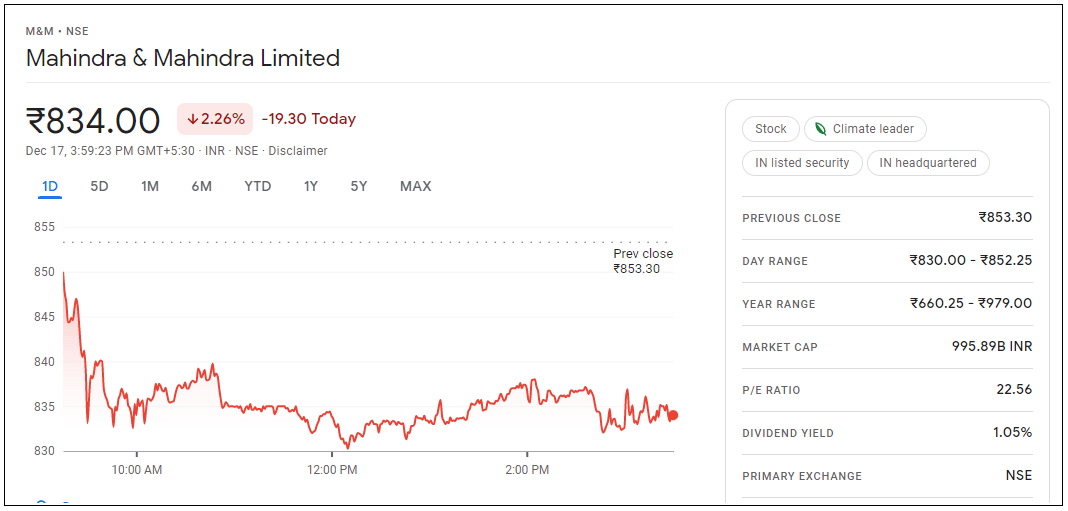The image size is (1068, 511).
Task: Click the ₹853.30 value in Previous Close row
Action: [x=1005, y=217]
